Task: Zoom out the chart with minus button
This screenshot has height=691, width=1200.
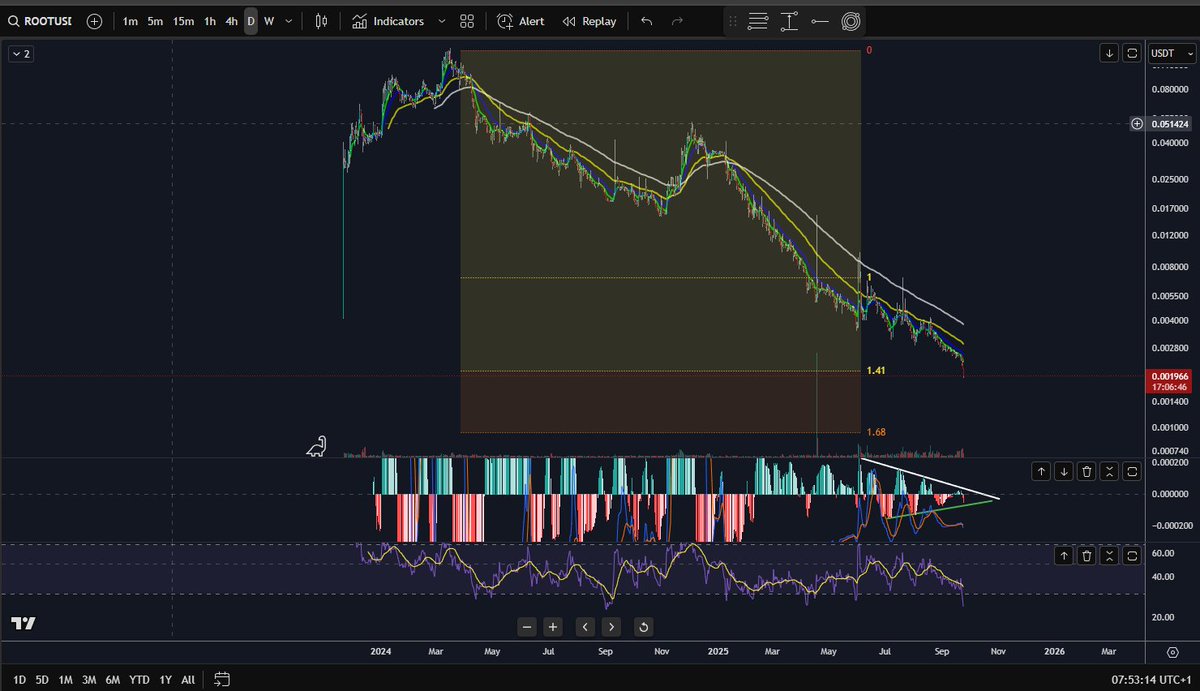Action: click(x=528, y=627)
